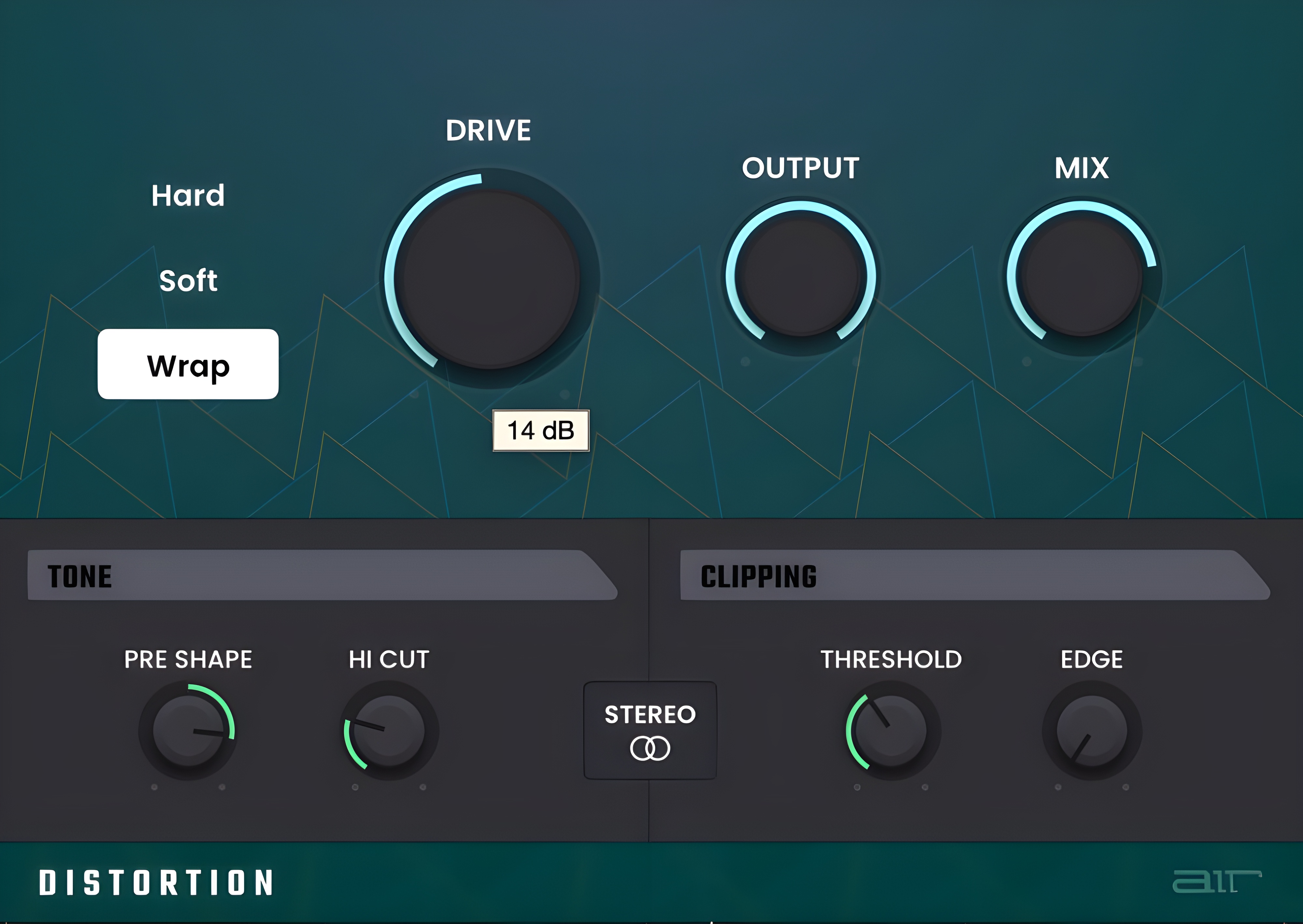Screen dimensions: 1303x924
Task: Click the THRESHOLD knob
Action: pyautogui.click(x=891, y=730)
